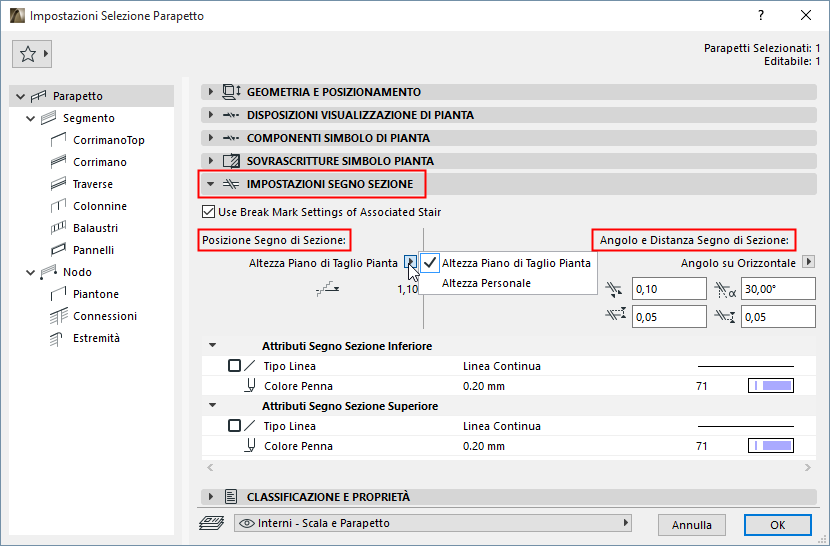Open the Altezza Piano di Taglio popup arrow
This screenshot has height=546, width=830.
[x=410, y=262]
